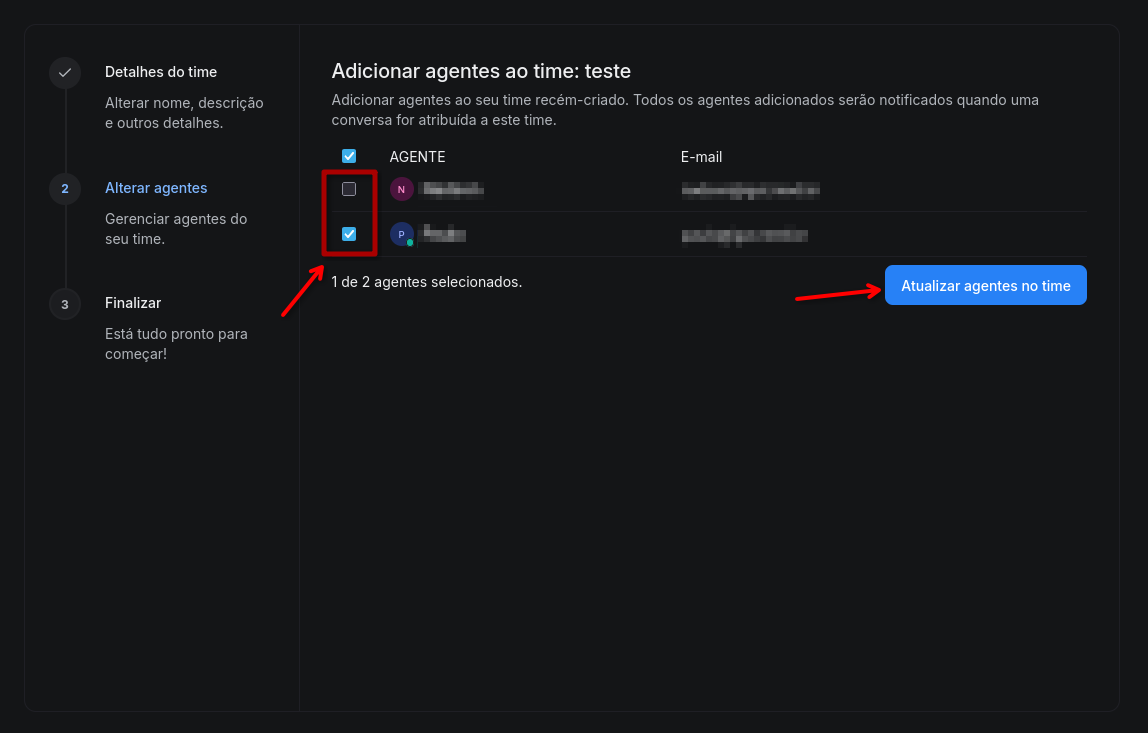
Task: Check the box for agent with N avatar
Action: point(349,189)
